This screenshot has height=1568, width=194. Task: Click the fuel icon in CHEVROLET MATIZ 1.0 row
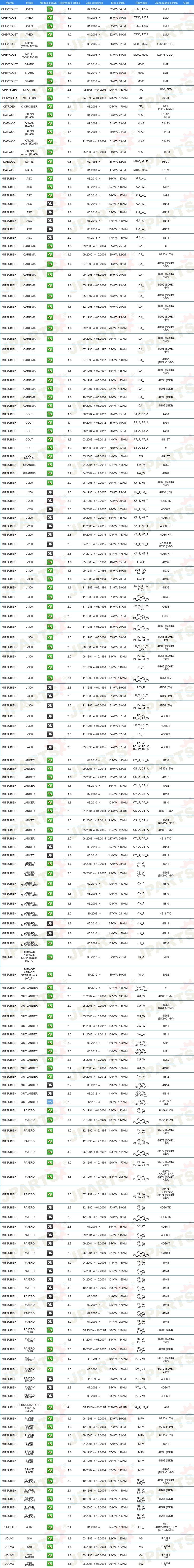[50, 55]
